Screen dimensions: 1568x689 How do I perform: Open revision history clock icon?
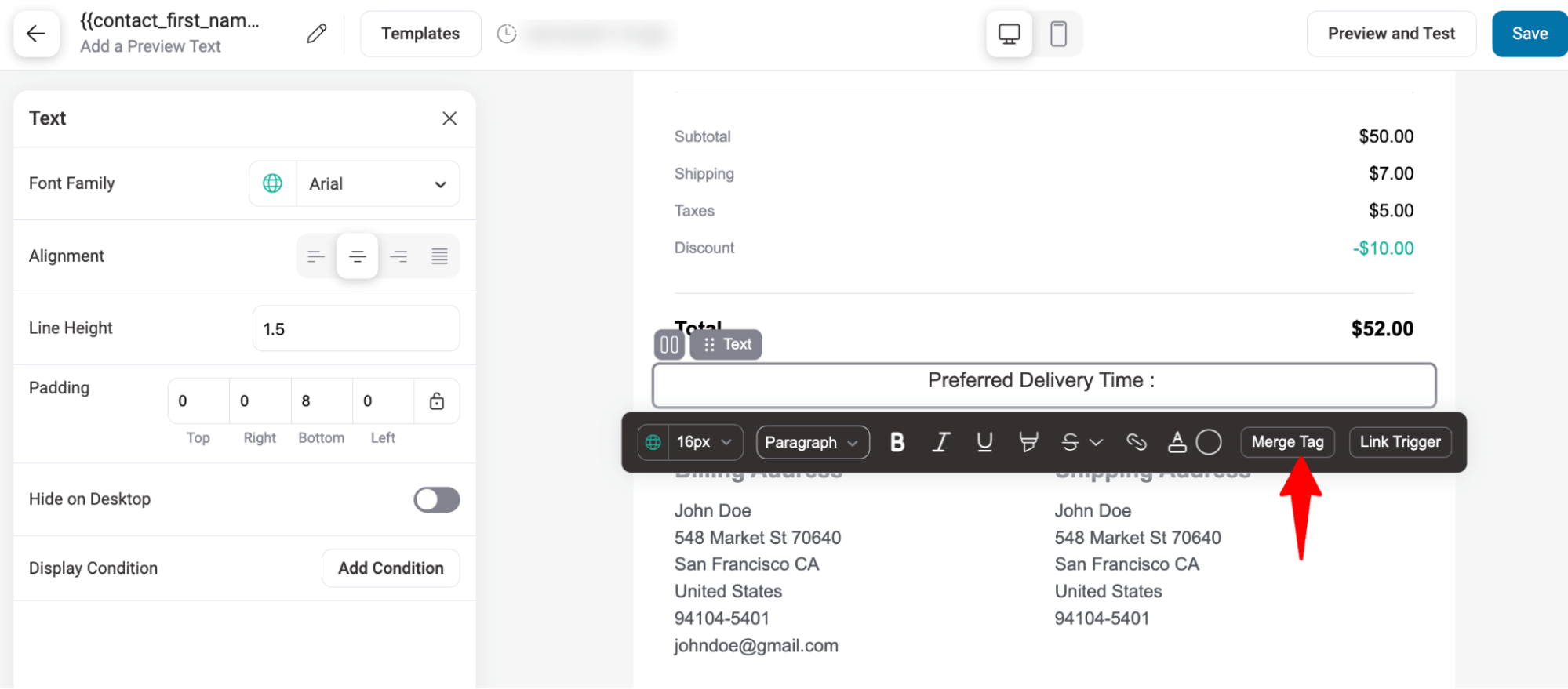[x=507, y=34]
